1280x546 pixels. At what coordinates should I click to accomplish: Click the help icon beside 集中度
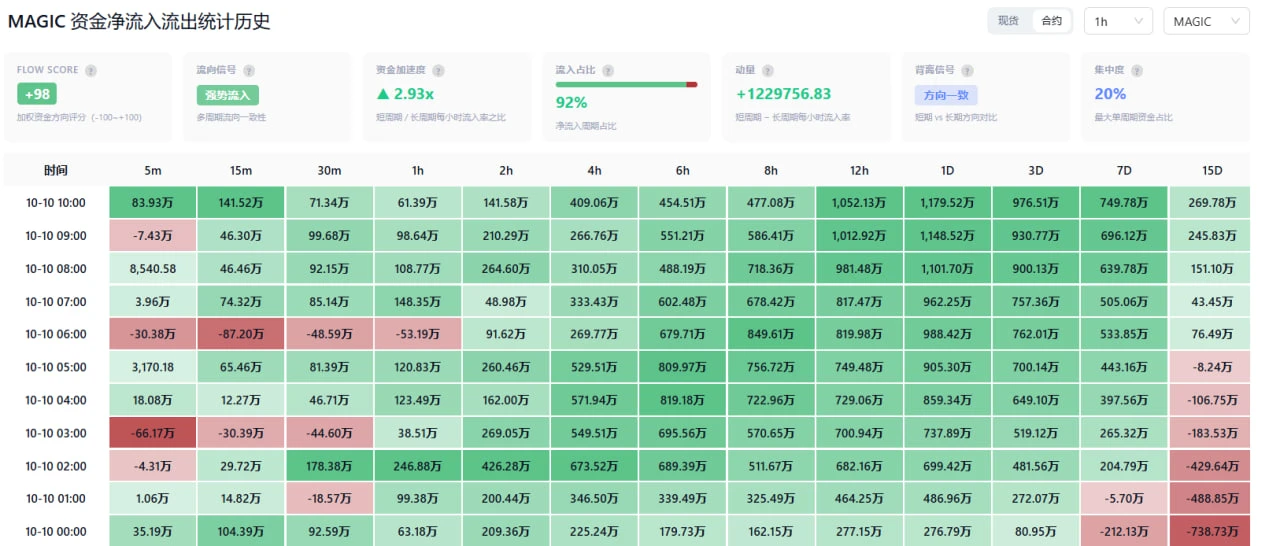point(1137,71)
